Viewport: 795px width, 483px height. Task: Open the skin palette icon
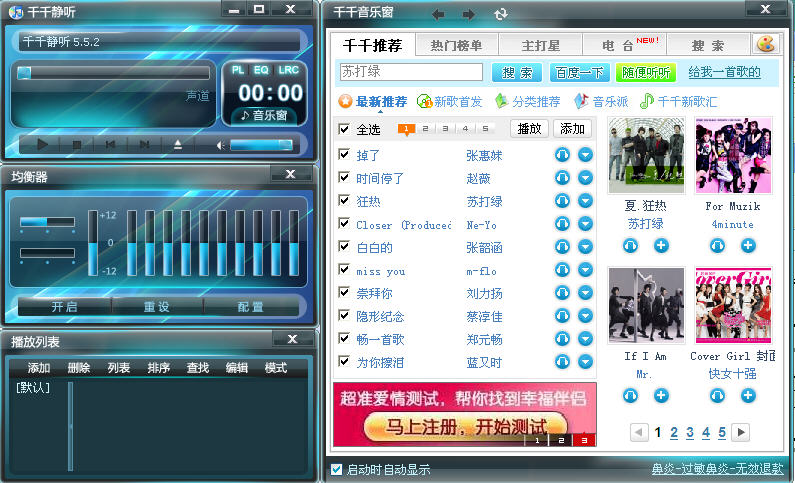pyautogui.click(x=764, y=45)
